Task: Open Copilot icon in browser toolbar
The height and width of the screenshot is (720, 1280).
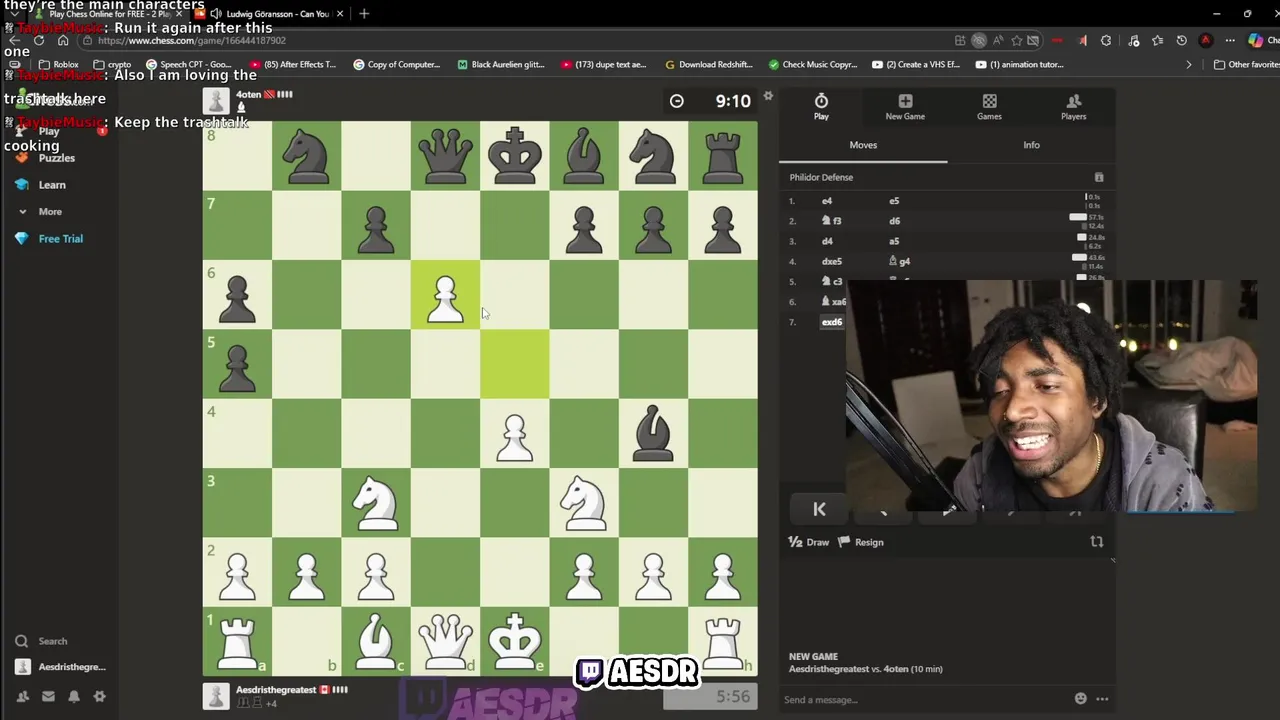Action: coord(1256,41)
